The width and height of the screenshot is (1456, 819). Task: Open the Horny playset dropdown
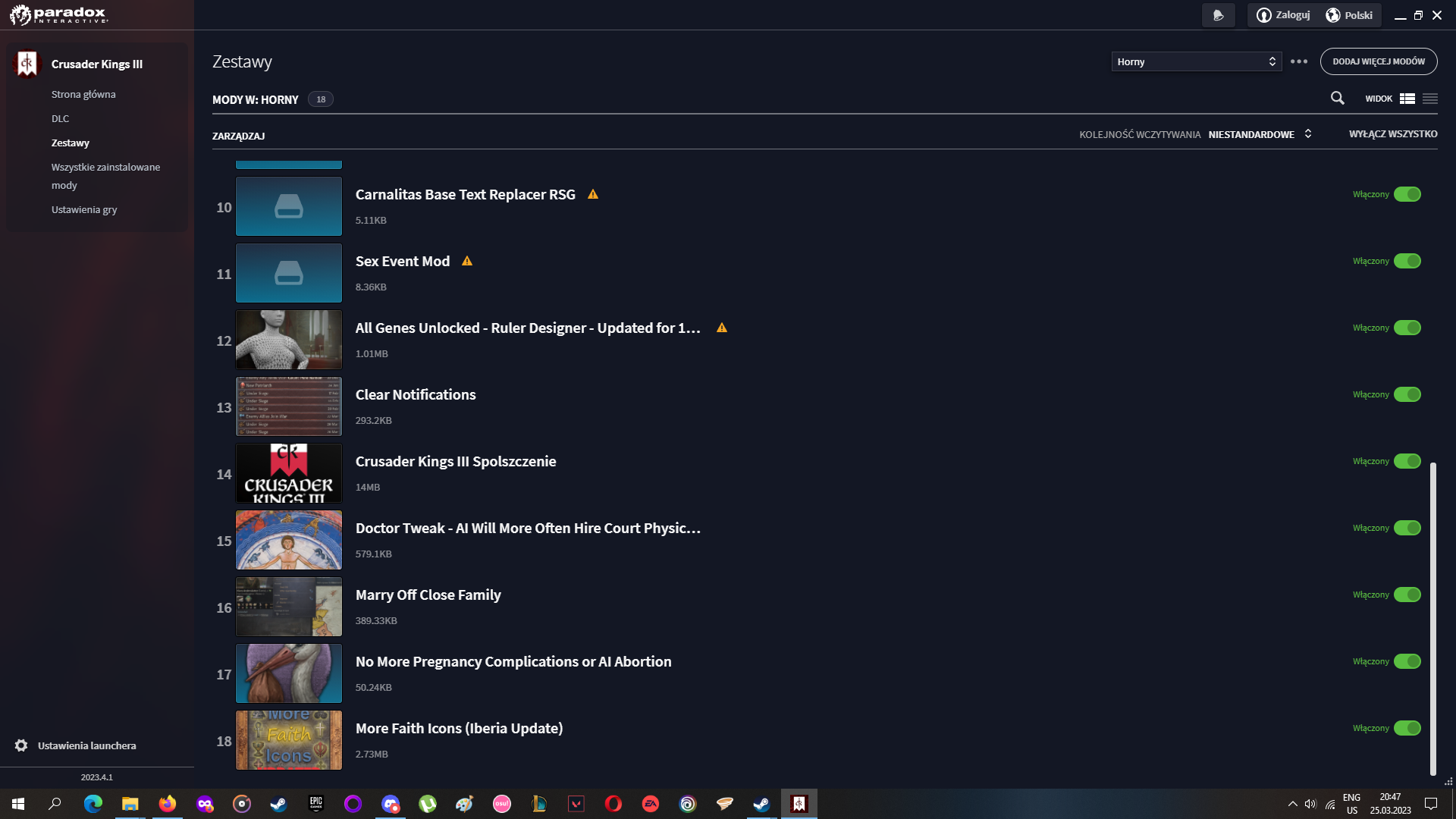click(x=1197, y=61)
